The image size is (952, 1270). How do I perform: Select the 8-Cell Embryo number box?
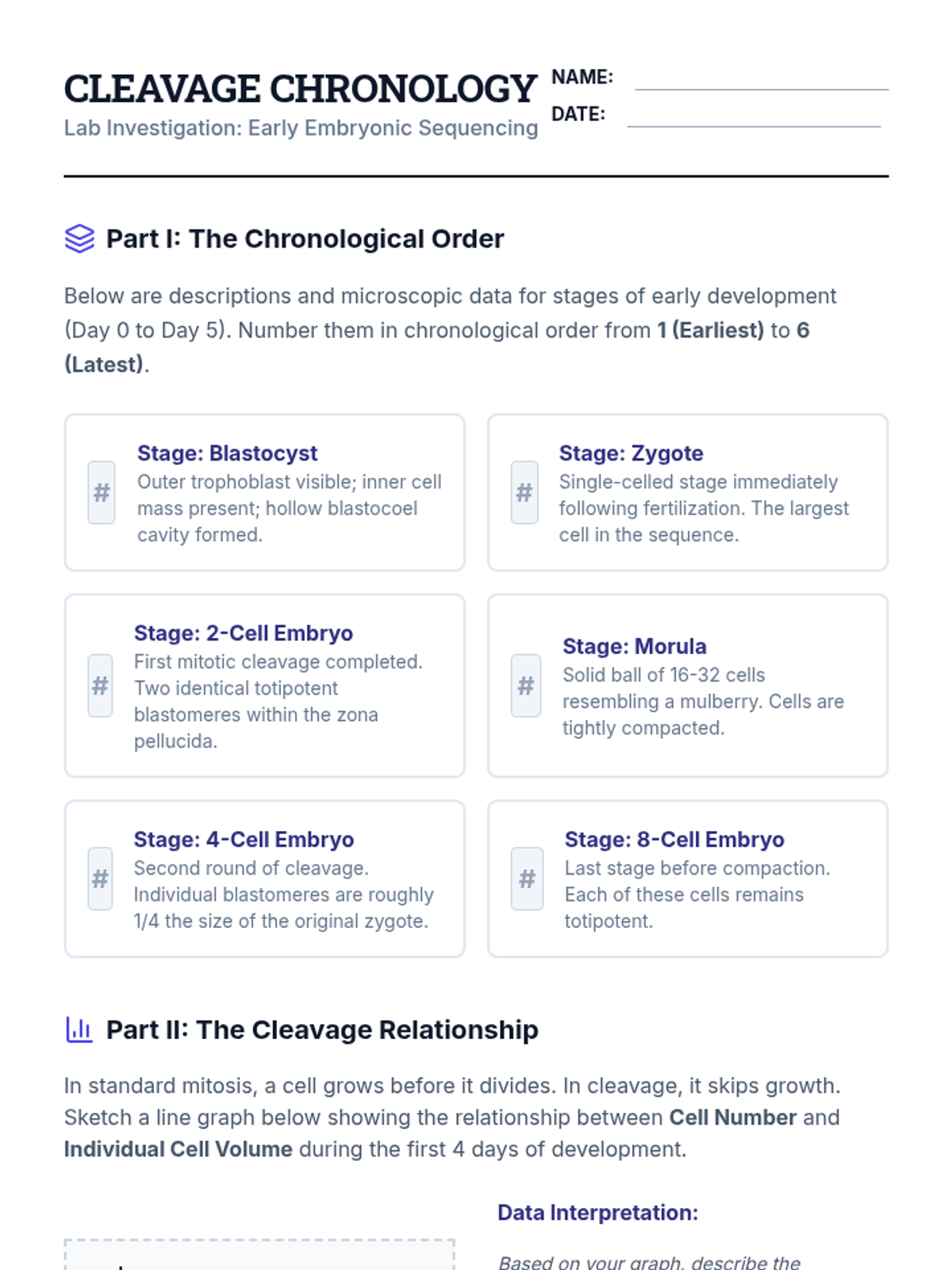(528, 879)
